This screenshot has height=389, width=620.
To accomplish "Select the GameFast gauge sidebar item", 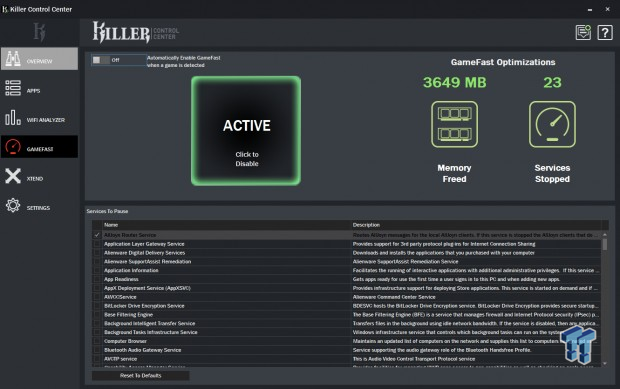I will (39, 147).
